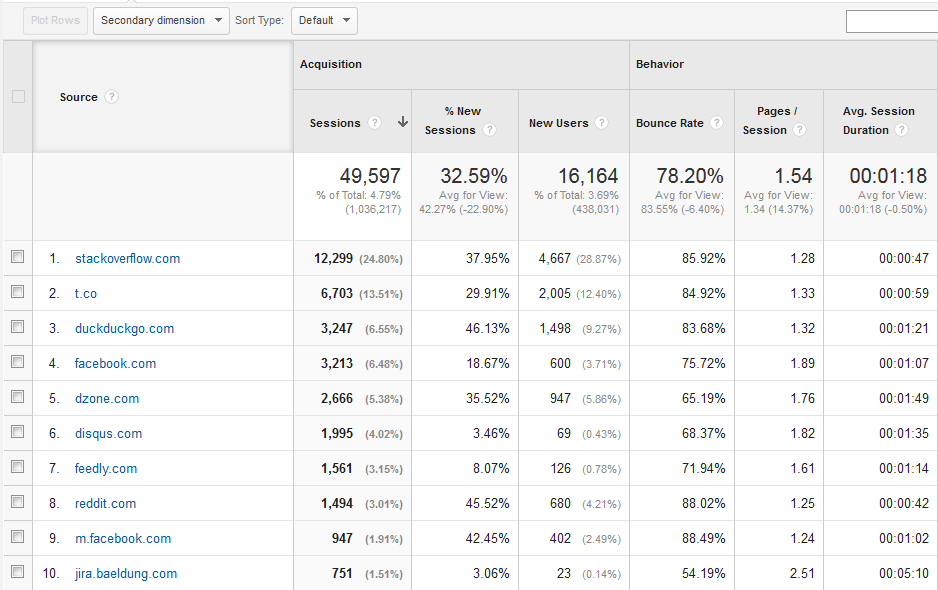
Task: Show help for Avg. Session Duration
Action: click(x=902, y=130)
